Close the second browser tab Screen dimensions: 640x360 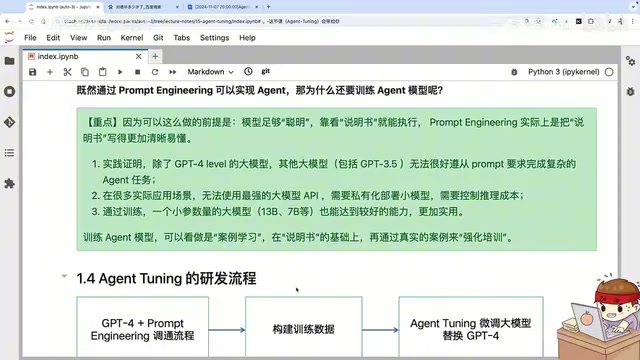pyautogui.click(x=177, y=7)
